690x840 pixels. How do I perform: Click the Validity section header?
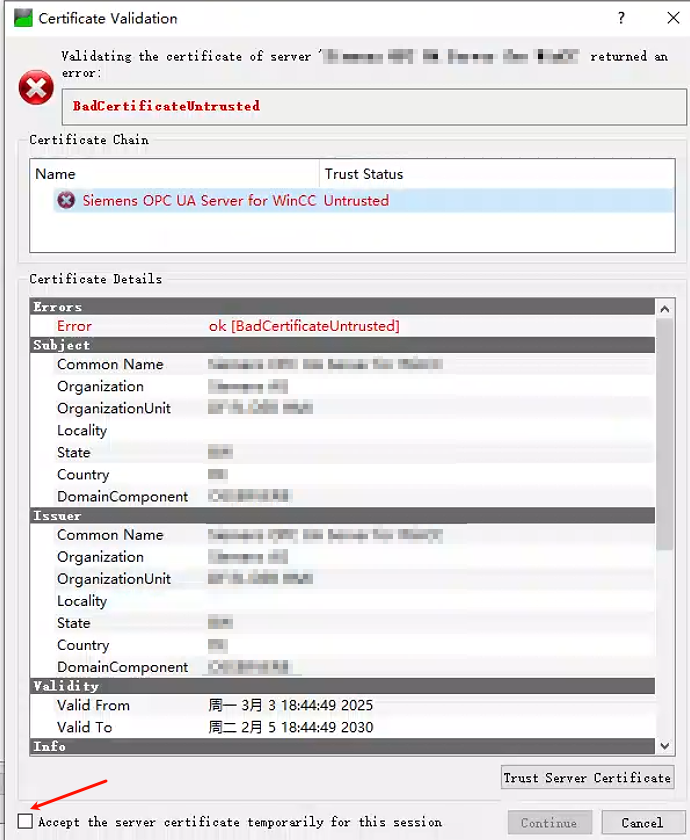point(342,686)
